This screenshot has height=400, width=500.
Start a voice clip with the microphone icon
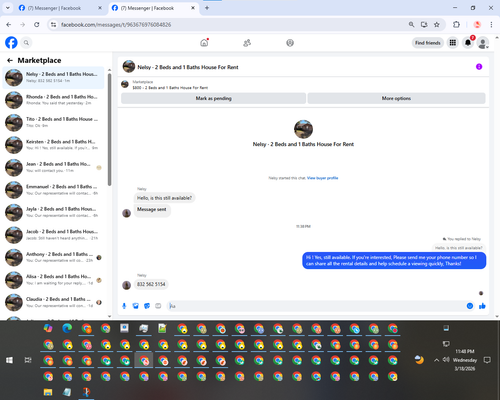click(x=124, y=306)
